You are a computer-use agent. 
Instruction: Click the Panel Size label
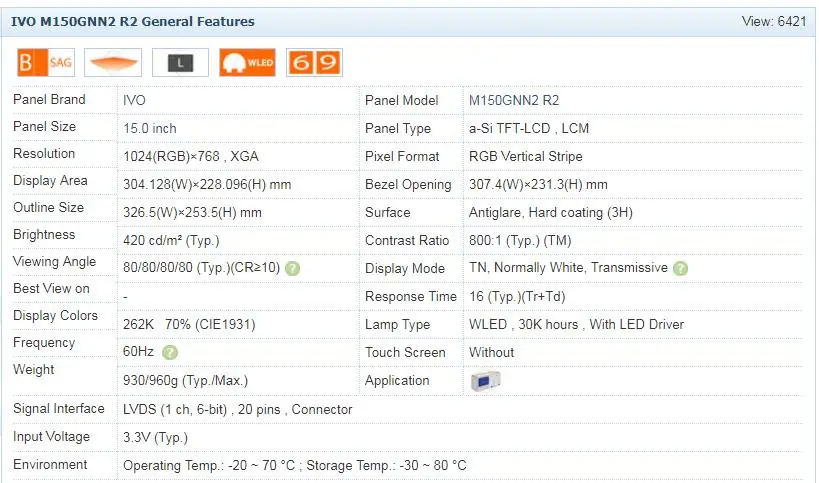pos(44,127)
